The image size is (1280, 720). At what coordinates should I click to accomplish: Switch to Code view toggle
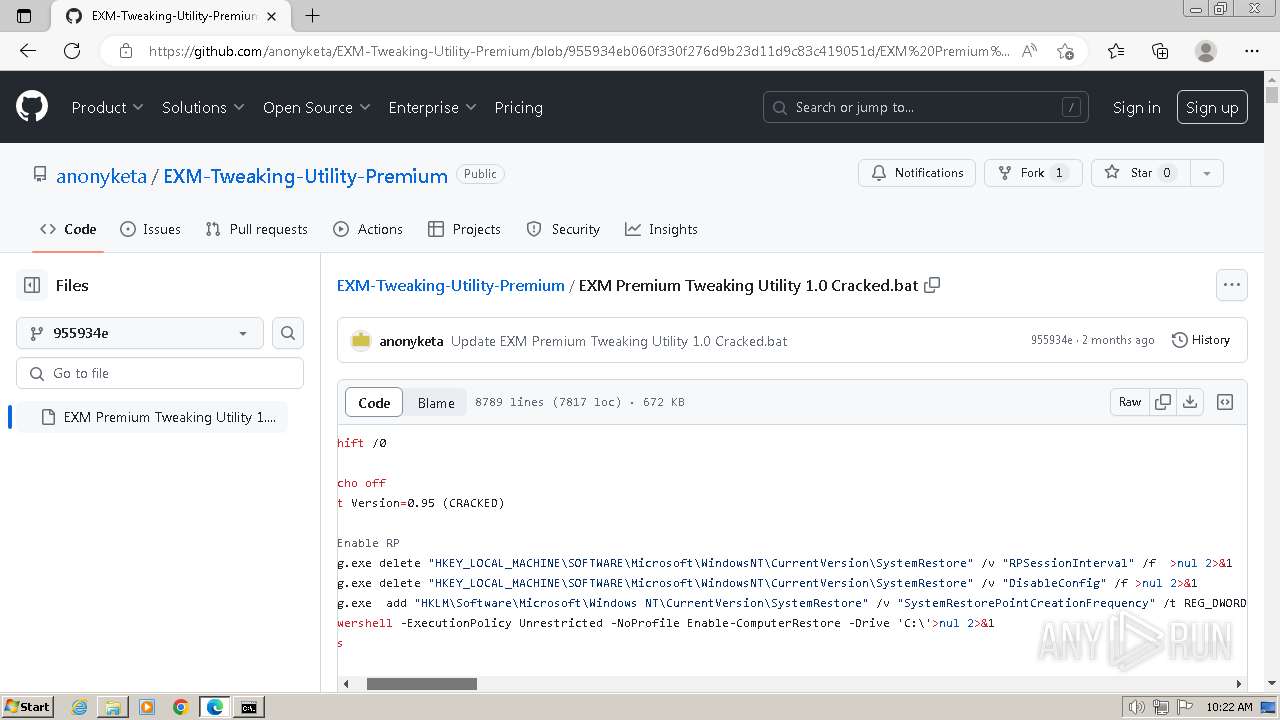pyautogui.click(x=374, y=402)
